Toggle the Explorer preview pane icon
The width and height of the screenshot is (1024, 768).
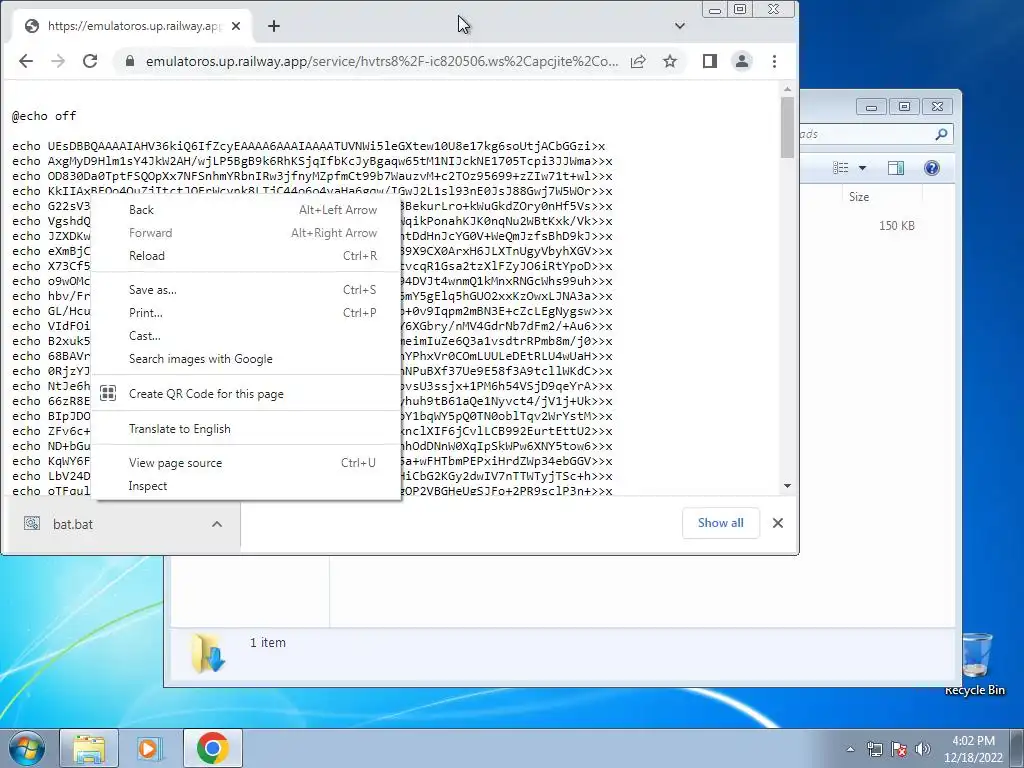point(896,168)
